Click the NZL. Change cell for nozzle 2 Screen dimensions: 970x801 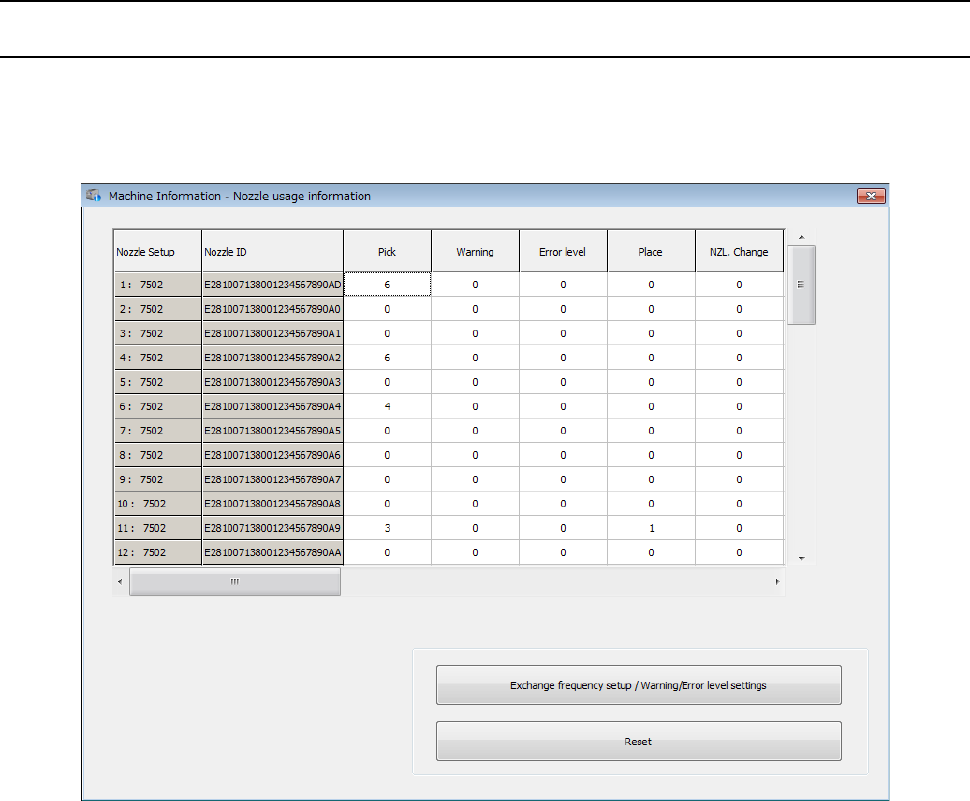click(x=739, y=309)
